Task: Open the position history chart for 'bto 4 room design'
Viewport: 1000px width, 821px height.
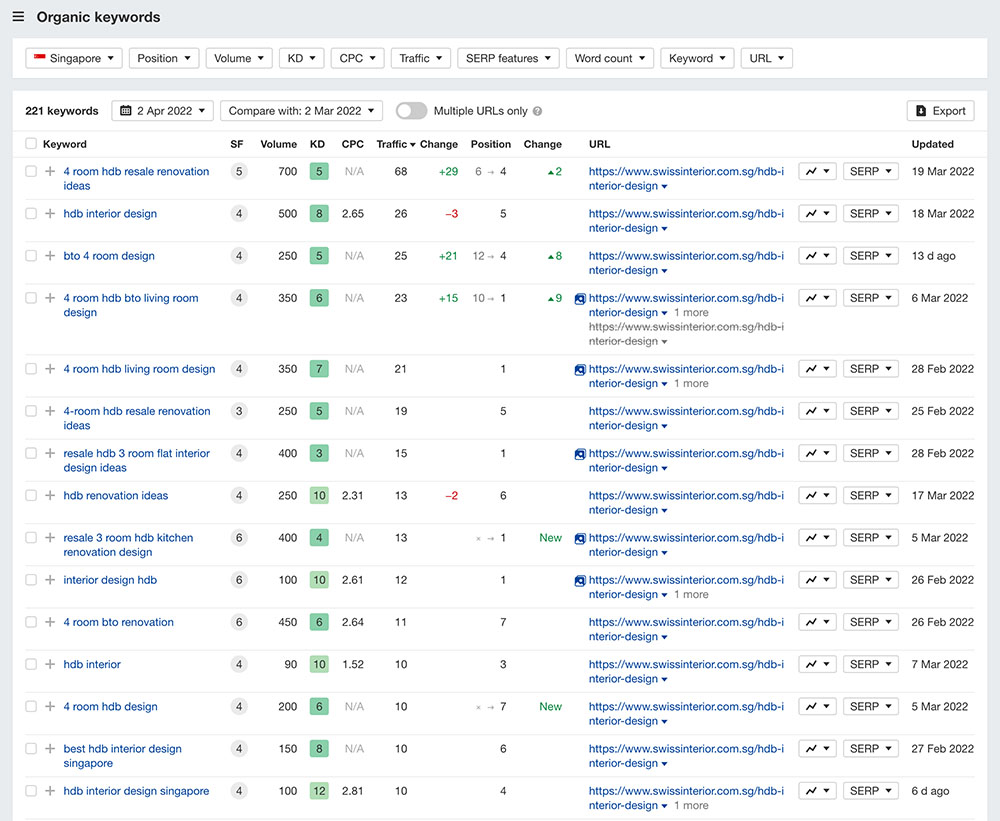Action: [817, 256]
